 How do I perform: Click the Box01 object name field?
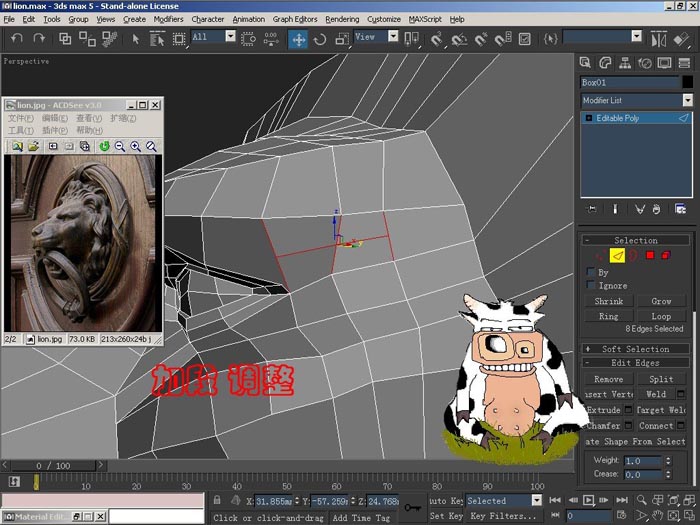[x=630, y=82]
